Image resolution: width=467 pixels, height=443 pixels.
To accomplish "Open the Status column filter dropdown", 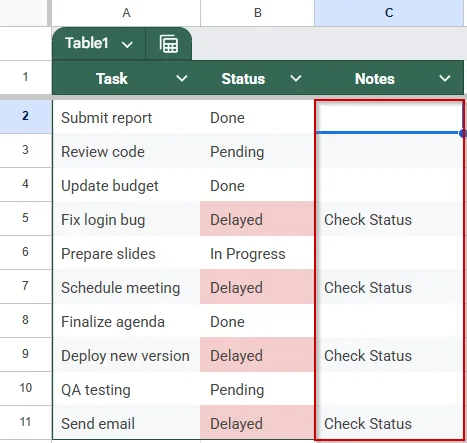I will pyautogui.click(x=296, y=79).
